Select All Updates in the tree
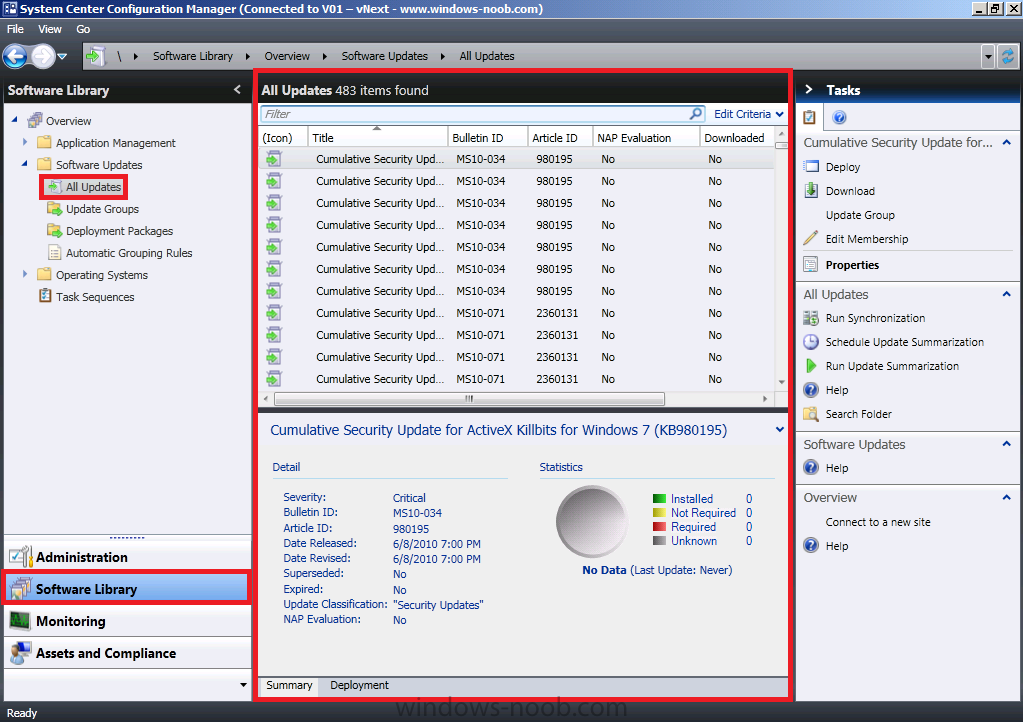Screen dimensions: 1023x722 [93, 187]
